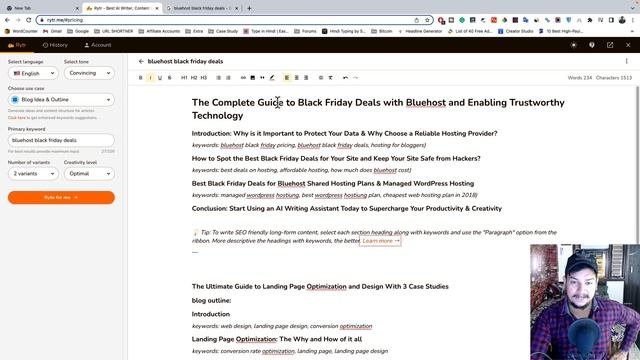Close the Rytr panel with X icon
This screenshot has height=360, width=640.
pyautogui.click(x=628, y=45)
